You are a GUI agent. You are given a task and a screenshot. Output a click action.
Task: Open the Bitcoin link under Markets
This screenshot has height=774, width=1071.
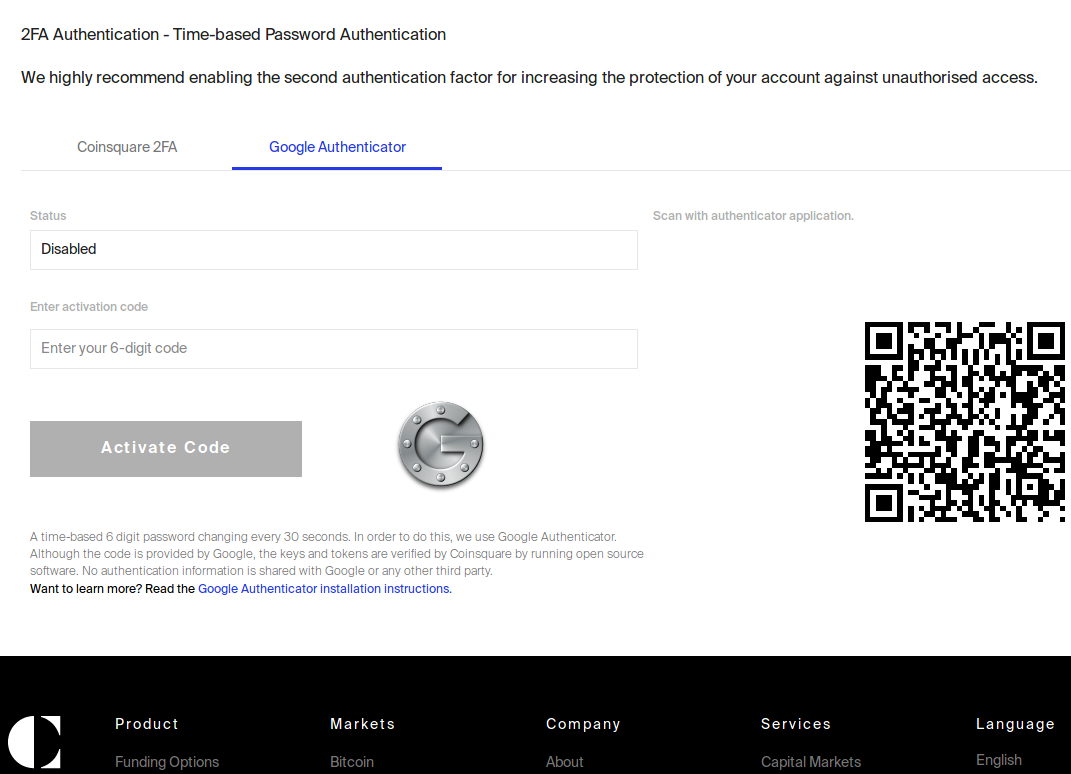[352, 762]
